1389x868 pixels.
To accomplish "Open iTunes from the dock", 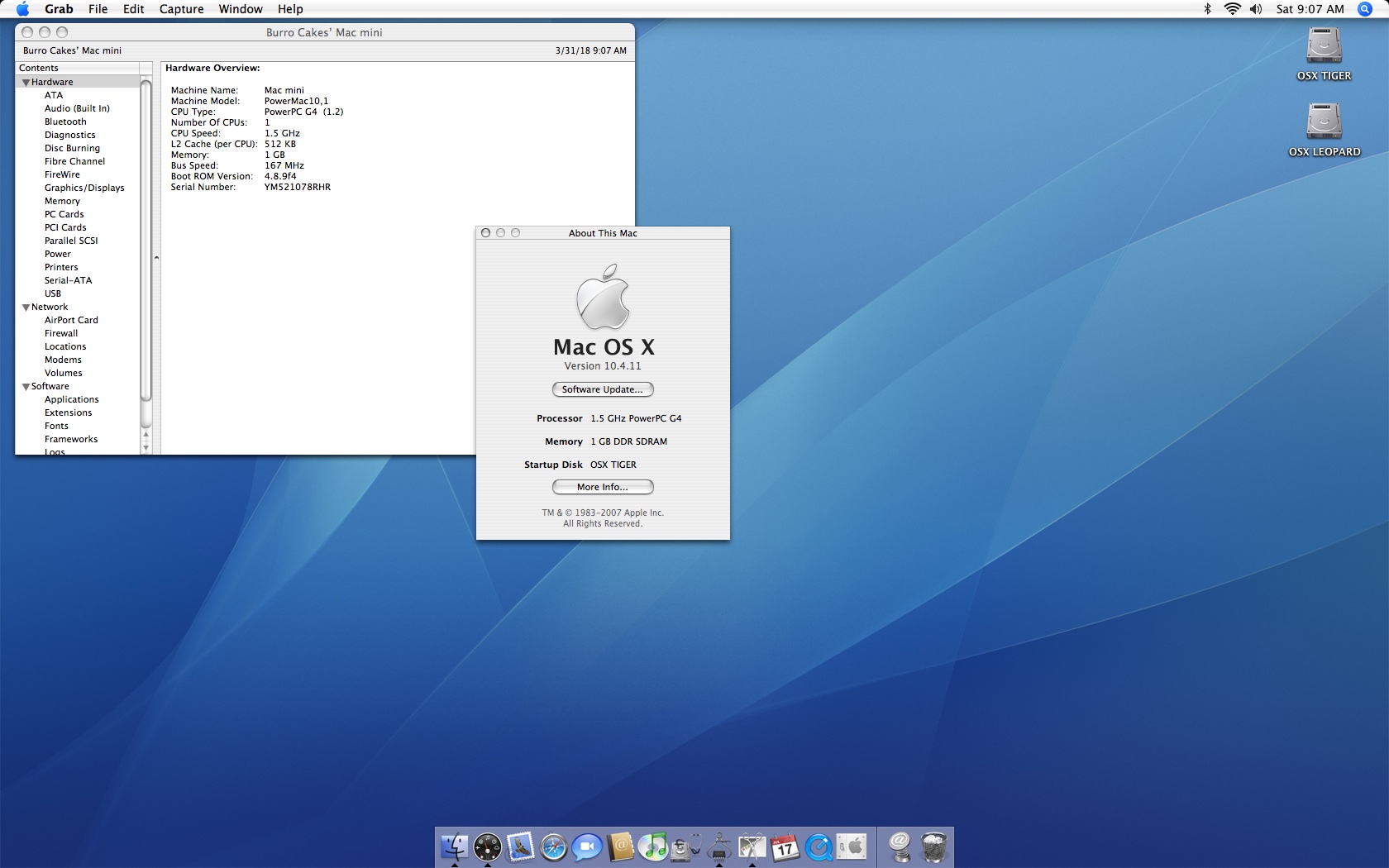I will (652, 847).
